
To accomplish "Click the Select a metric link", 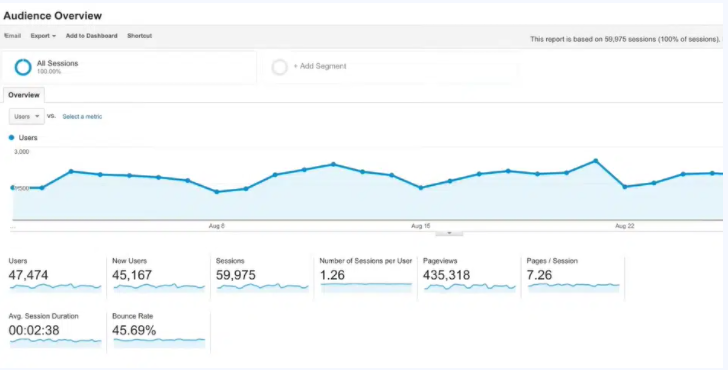I will (82, 117).
